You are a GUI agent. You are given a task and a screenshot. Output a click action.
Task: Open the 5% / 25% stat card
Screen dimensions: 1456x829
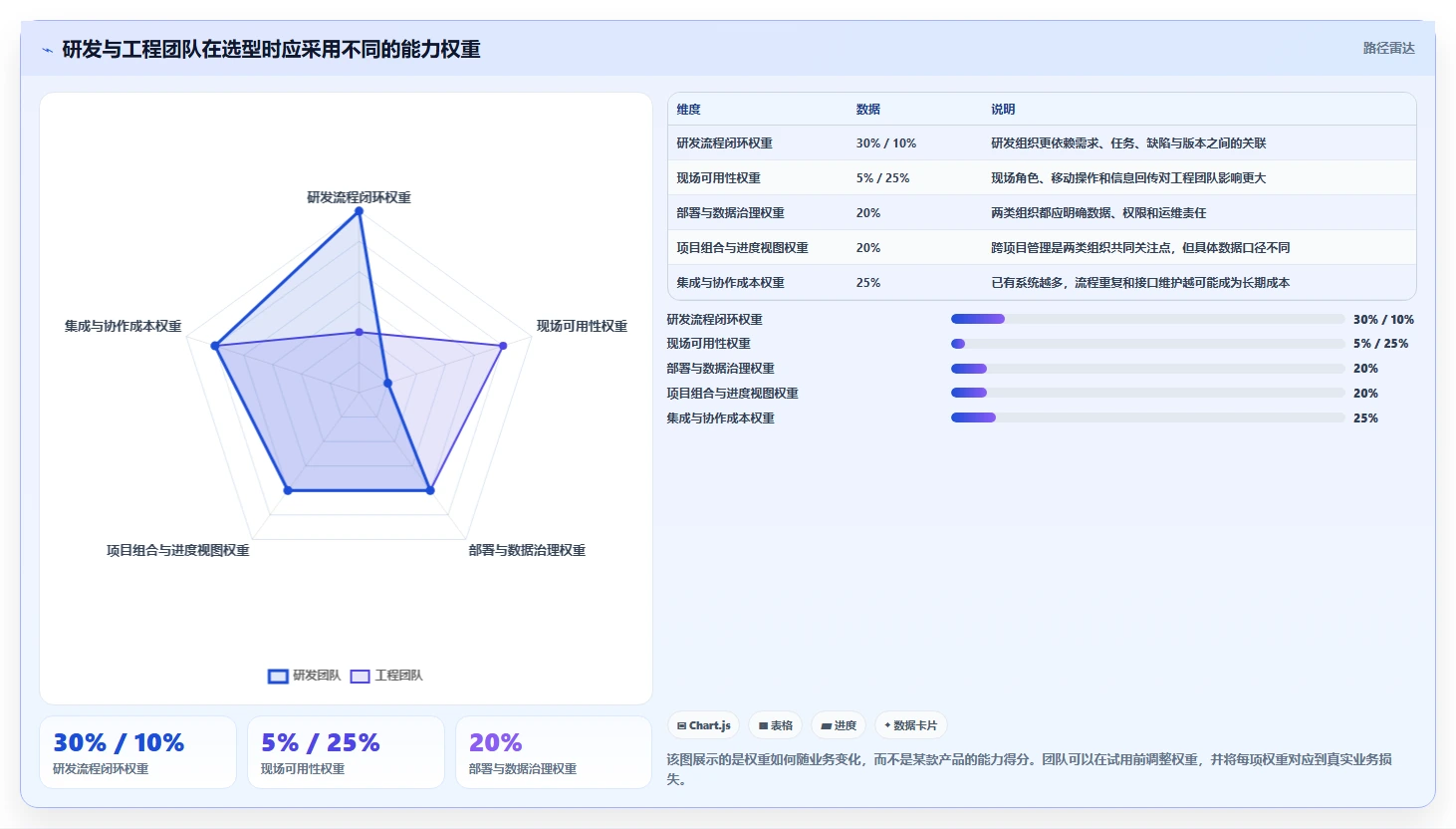pyautogui.click(x=346, y=752)
